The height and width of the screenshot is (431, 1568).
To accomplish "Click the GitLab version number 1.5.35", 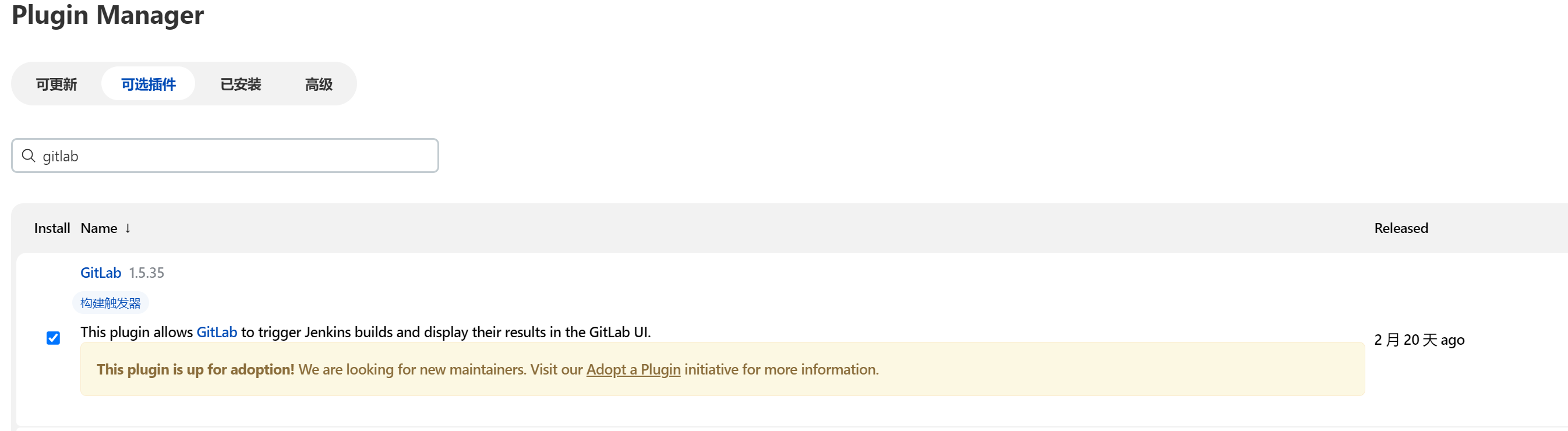I will [146, 273].
